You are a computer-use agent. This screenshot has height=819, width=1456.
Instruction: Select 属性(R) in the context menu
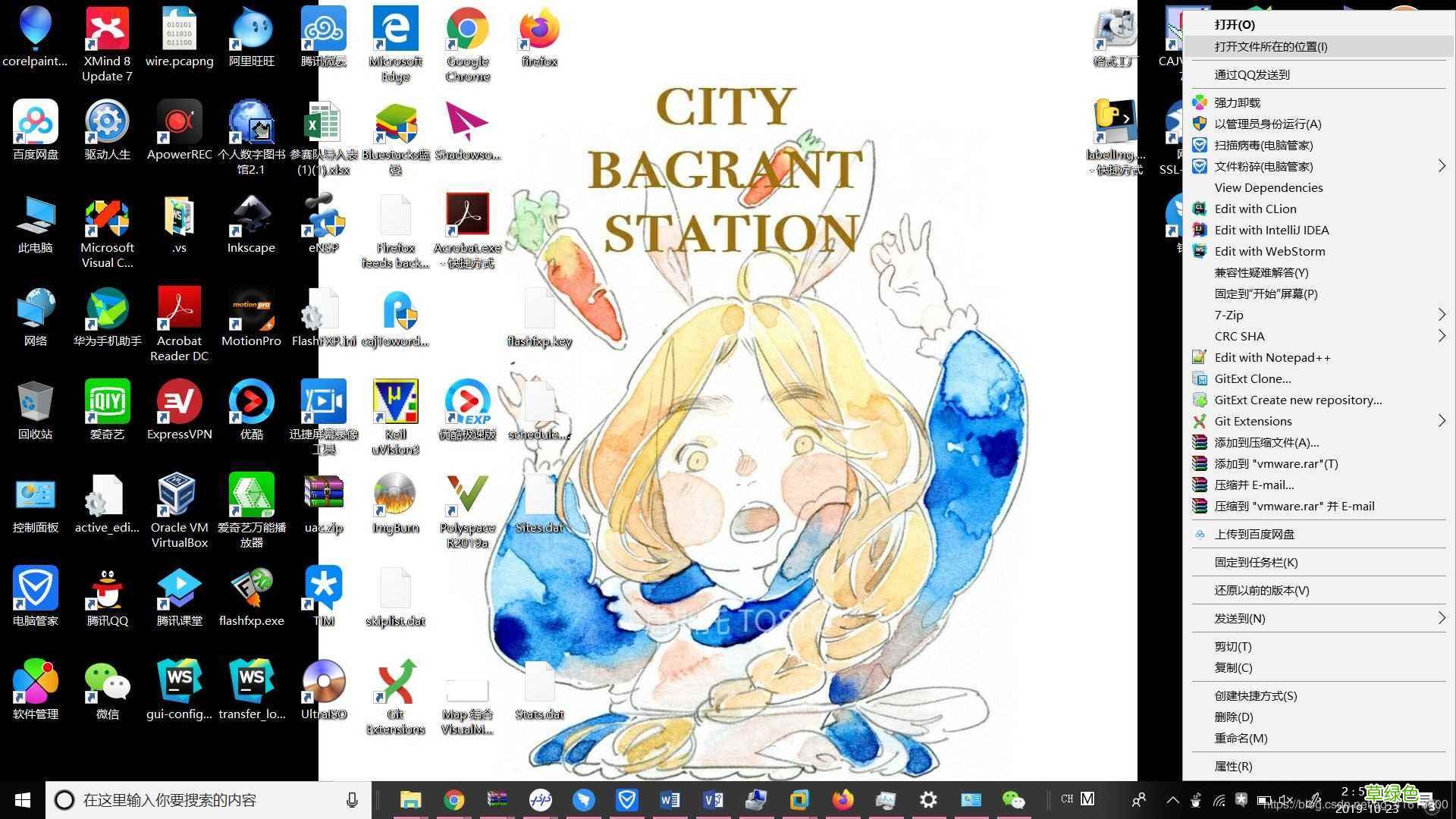[1318, 766]
